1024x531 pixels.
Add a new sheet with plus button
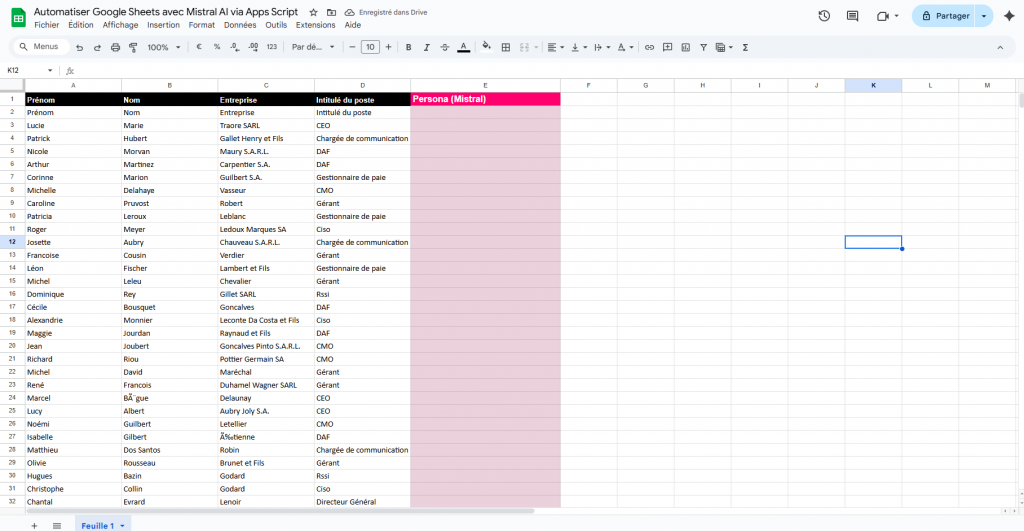coord(34,525)
